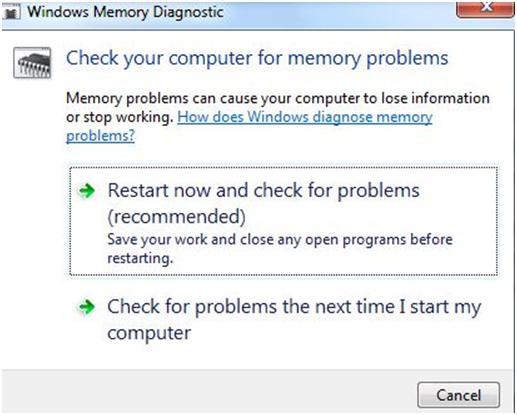Cancel the memory diagnostic dialog
Viewport: 517px width, 415px height.
click(458, 395)
